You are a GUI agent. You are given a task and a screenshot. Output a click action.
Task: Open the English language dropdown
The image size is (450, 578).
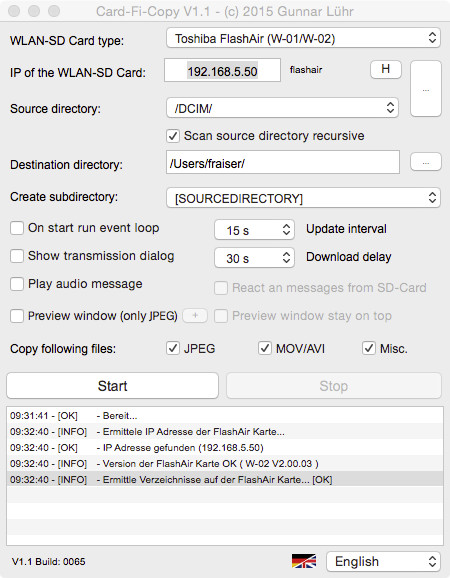pos(383,561)
